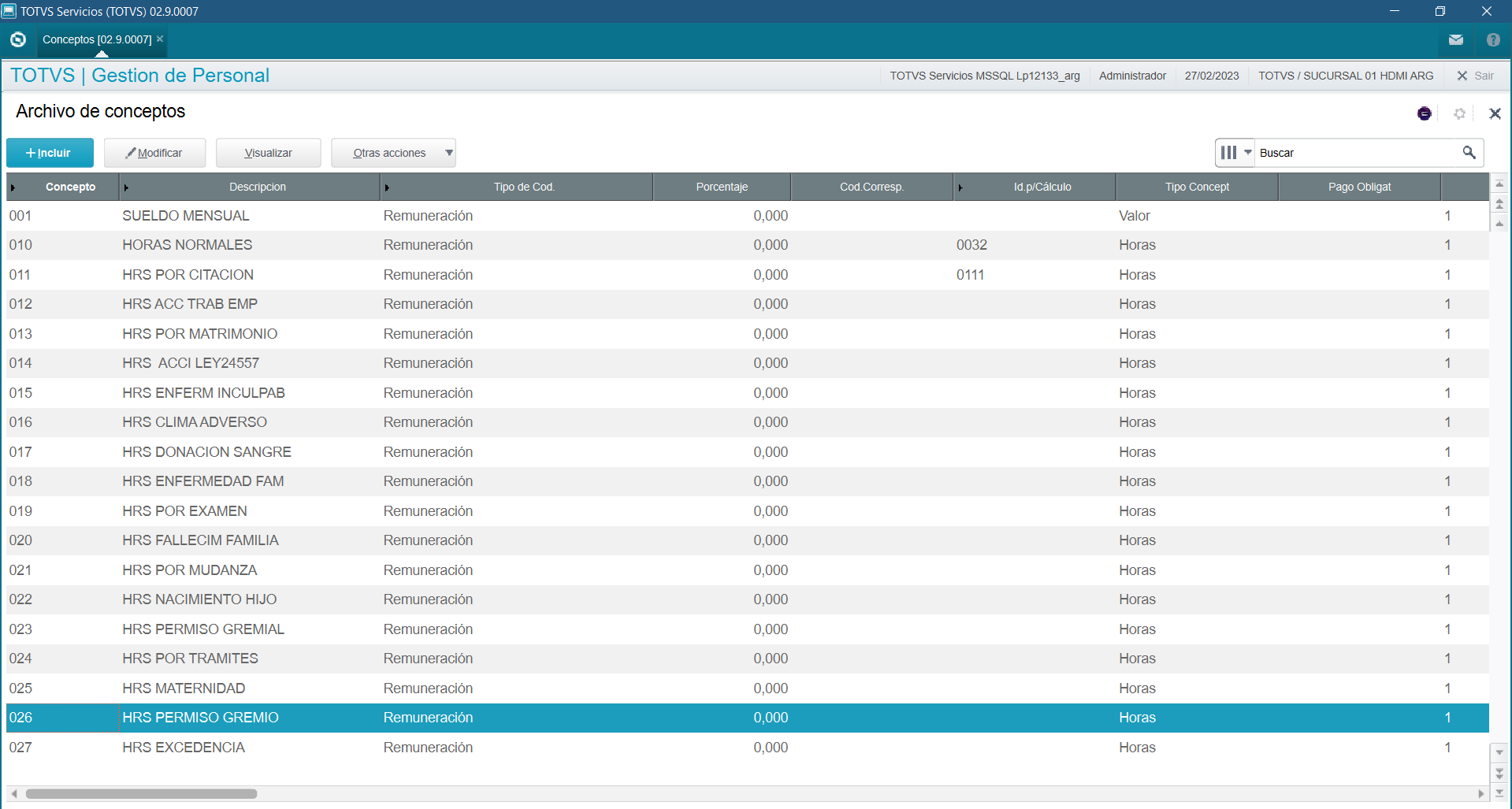Screen dimensions: 1512x809
Task: Jump to the first record with the top scroll arrow
Action: coord(1499,184)
